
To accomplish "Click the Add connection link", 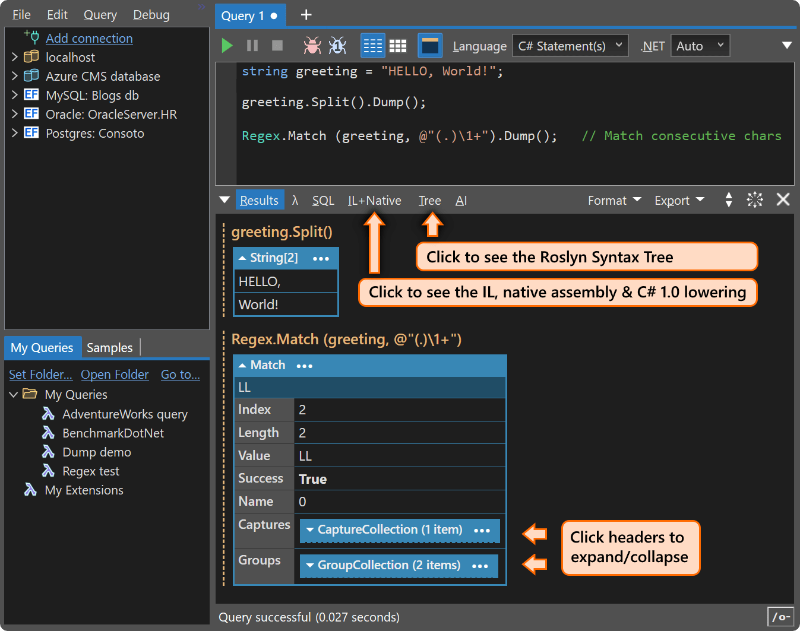I will [x=89, y=38].
